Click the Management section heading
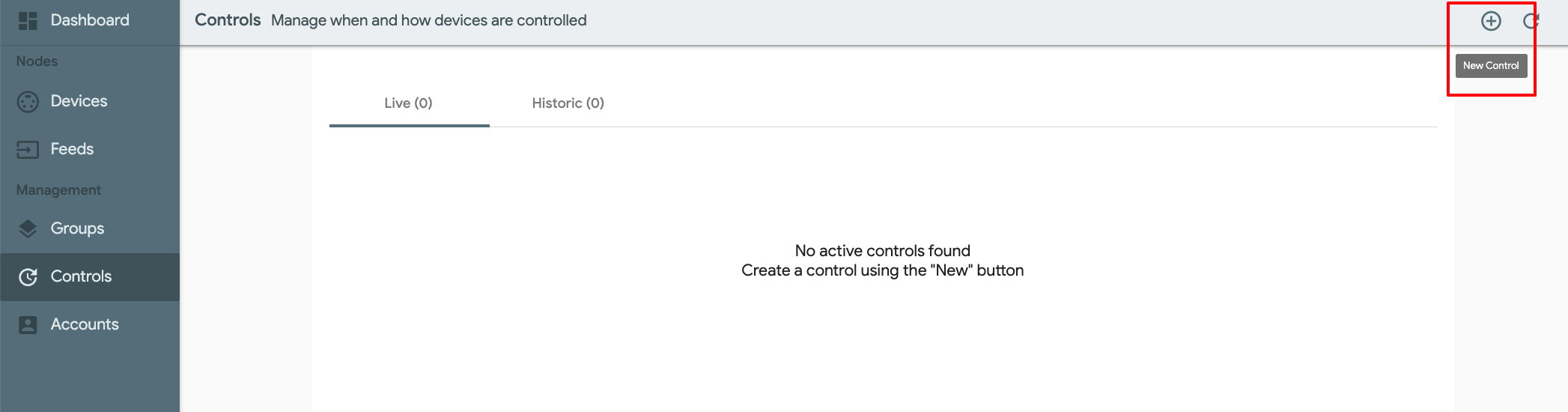This screenshot has width=1568, height=412. (x=58, y=190)
